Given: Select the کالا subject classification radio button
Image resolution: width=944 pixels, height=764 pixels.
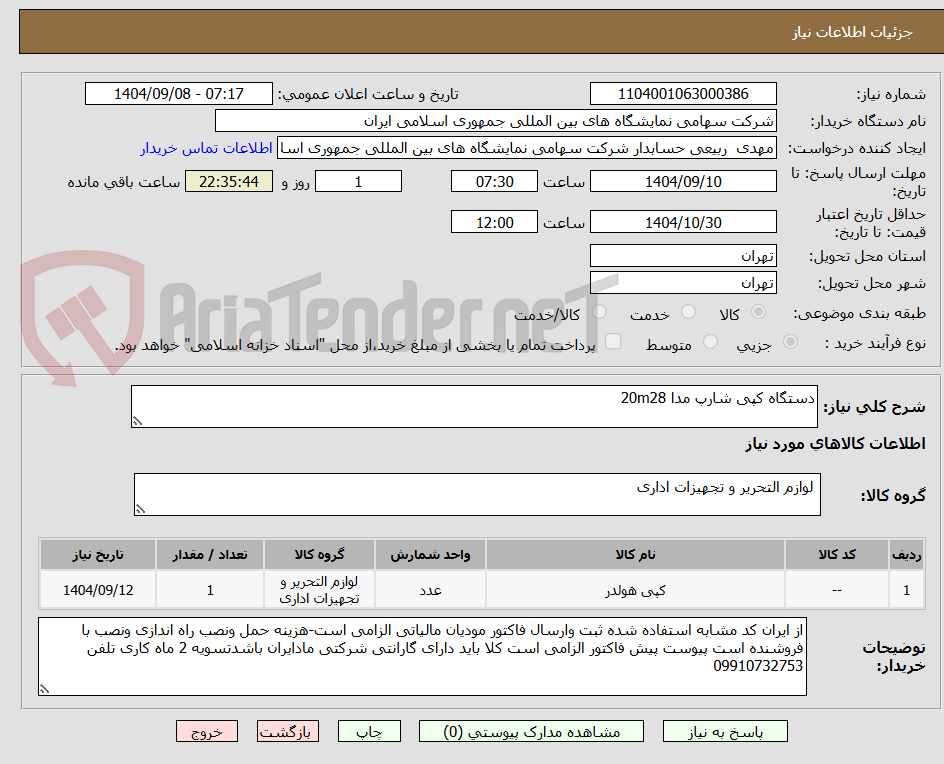Looking at the screenshot, I should [758, 312].
